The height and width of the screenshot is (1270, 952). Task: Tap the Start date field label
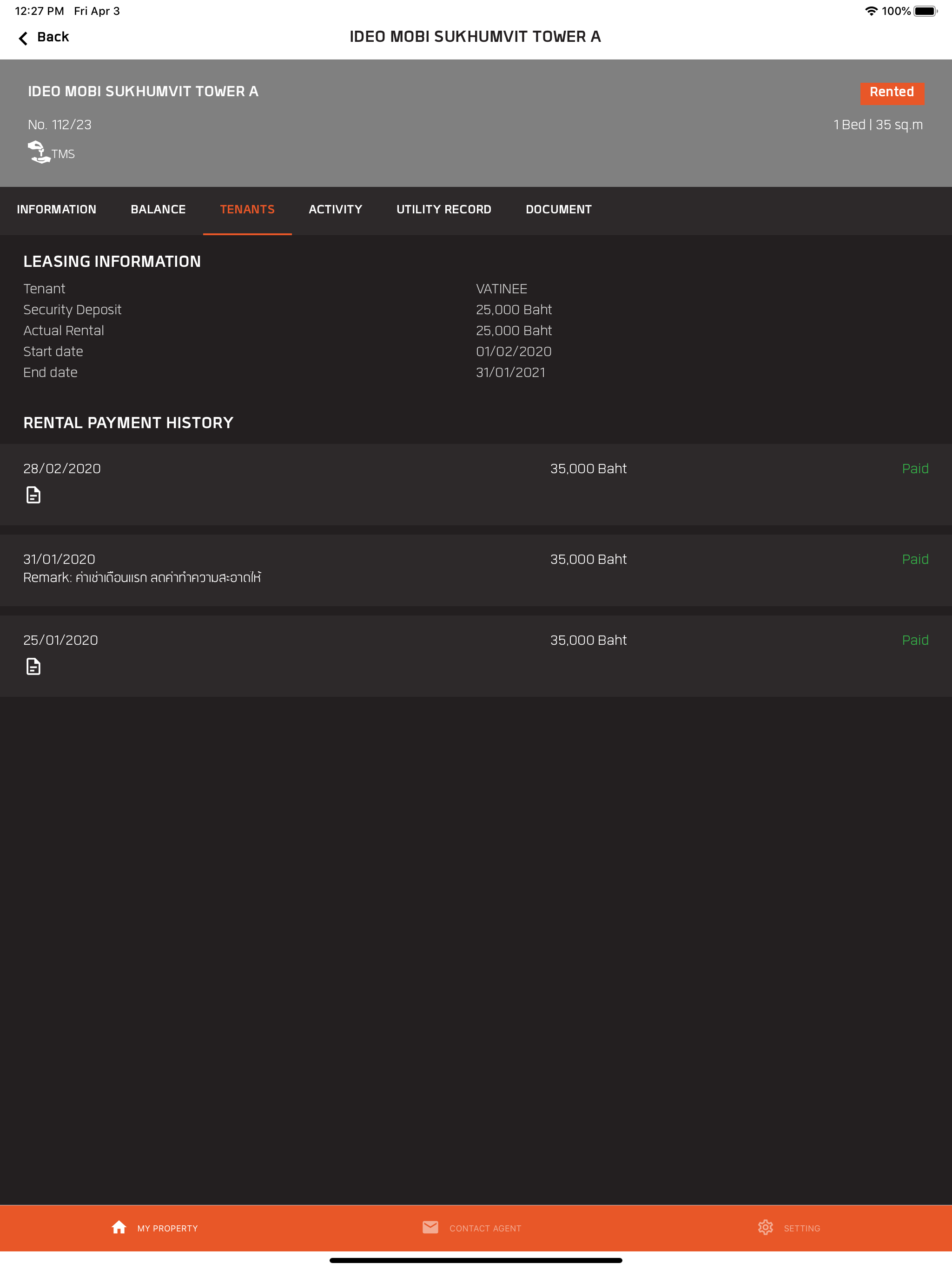(x=53, y=351)
